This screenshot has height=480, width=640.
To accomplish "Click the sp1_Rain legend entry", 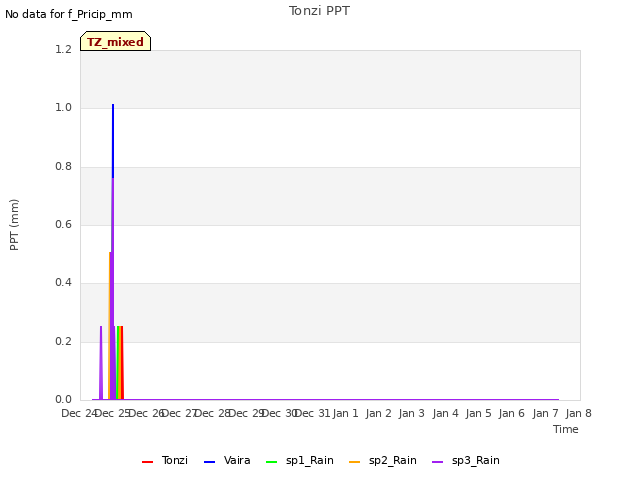I will (x=300, y=461).
